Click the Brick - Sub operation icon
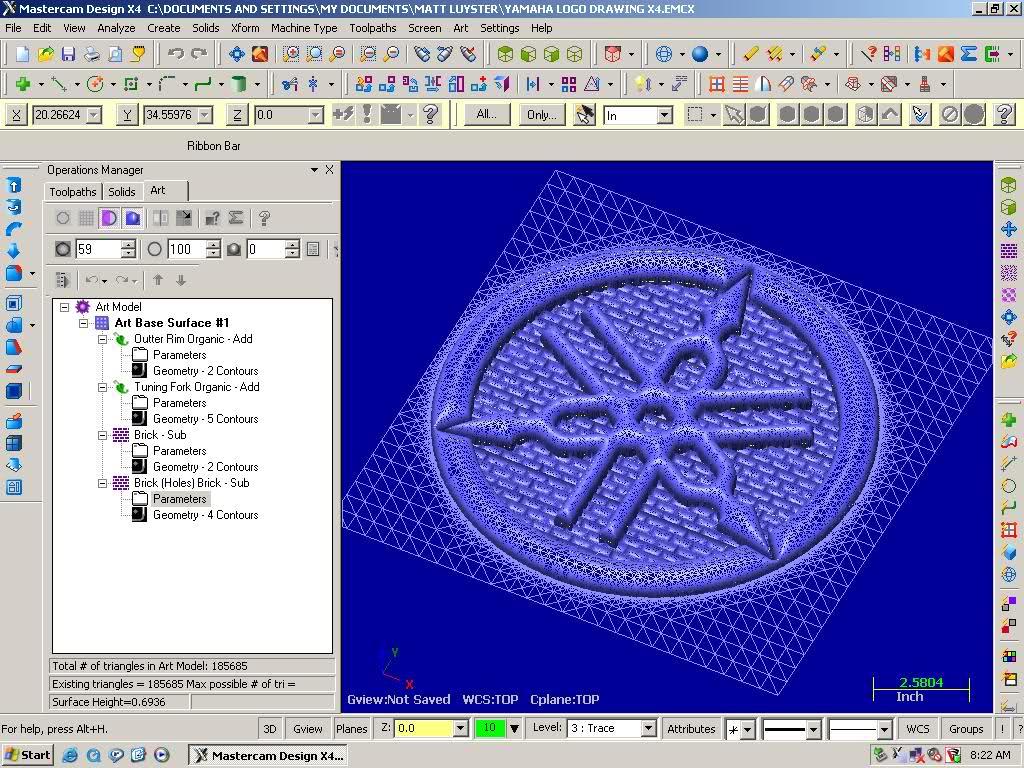 point(121,435)
